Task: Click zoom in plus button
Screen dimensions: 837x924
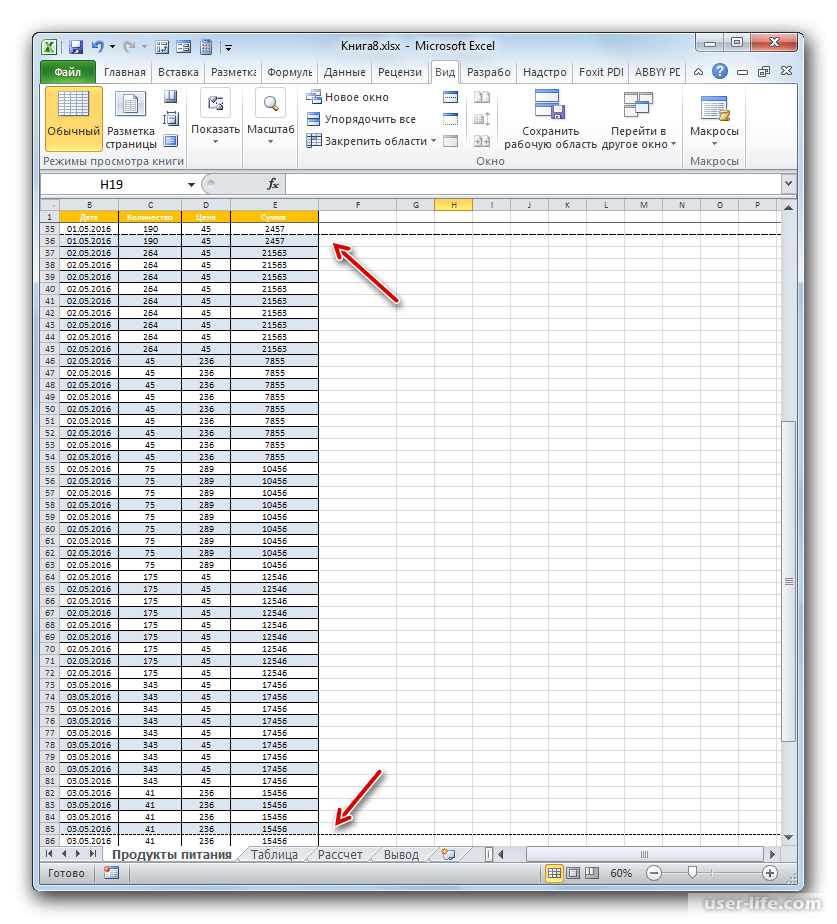Action: [x=770, y=873]
